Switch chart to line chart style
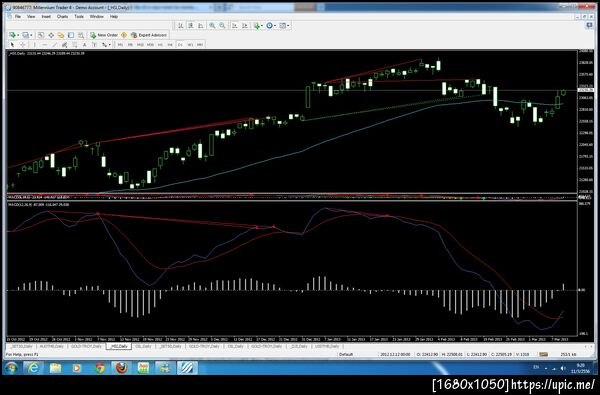600x395 pixels. 201,26
